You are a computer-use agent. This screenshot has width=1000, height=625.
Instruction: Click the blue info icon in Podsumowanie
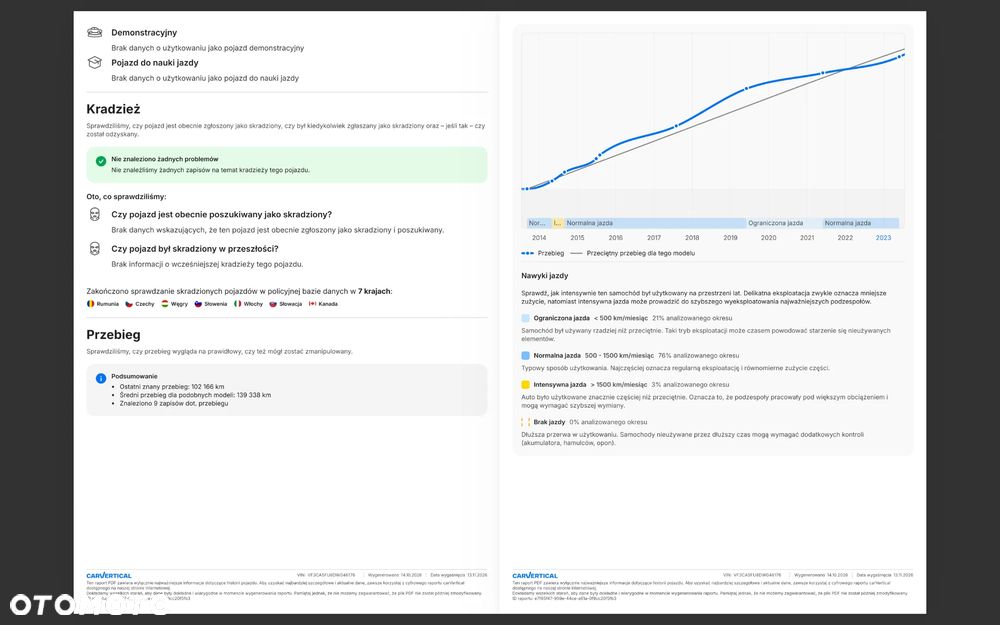(101, 378)
